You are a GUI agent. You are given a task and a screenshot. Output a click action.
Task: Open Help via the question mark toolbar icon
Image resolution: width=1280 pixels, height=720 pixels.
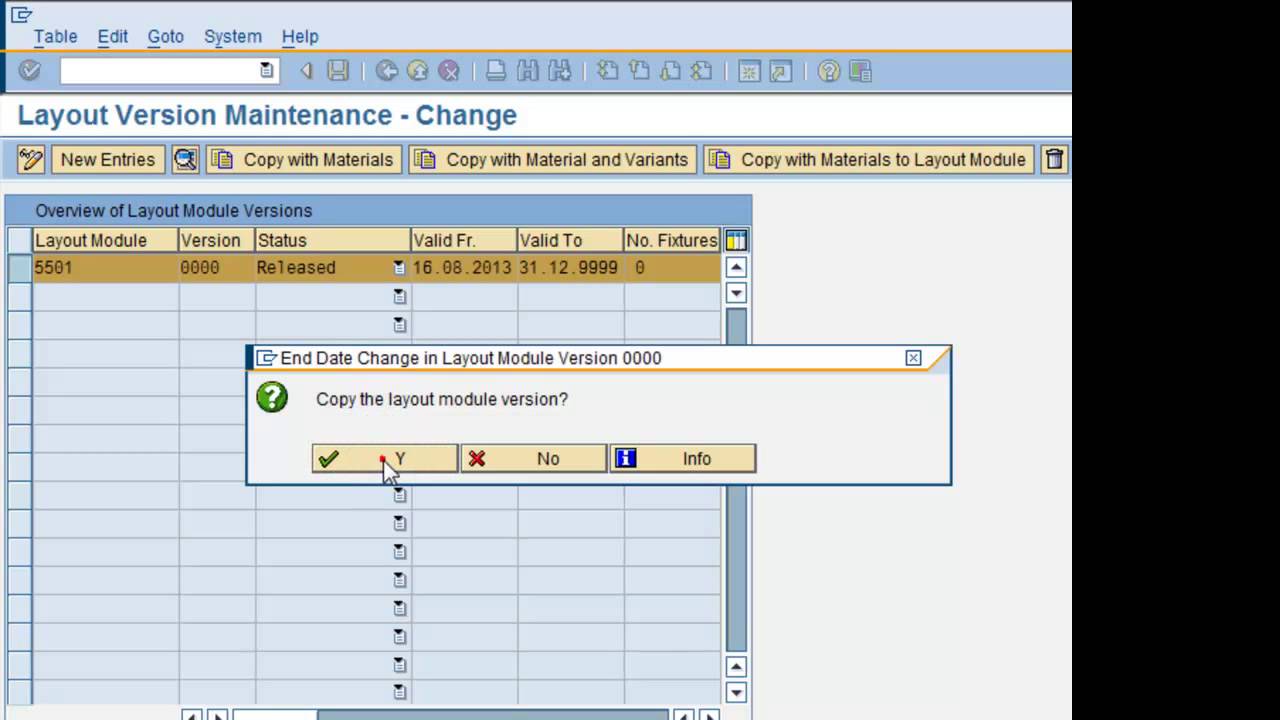(828, 71)
